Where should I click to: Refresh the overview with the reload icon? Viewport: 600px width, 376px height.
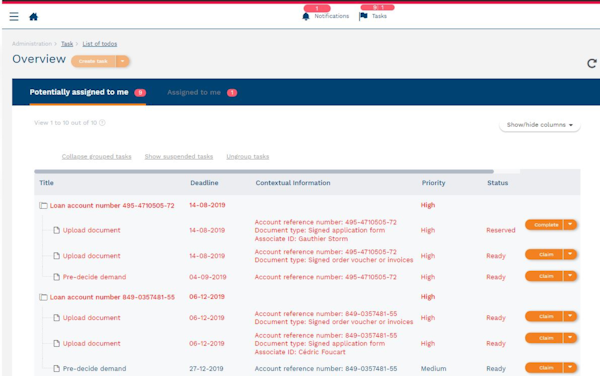click(x=592, y=63)
